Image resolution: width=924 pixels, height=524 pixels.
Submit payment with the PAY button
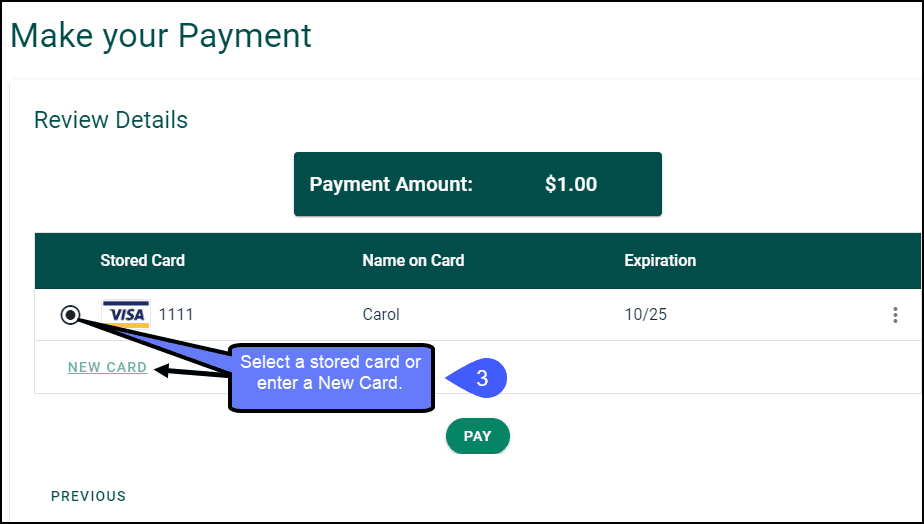pos(478,436)
